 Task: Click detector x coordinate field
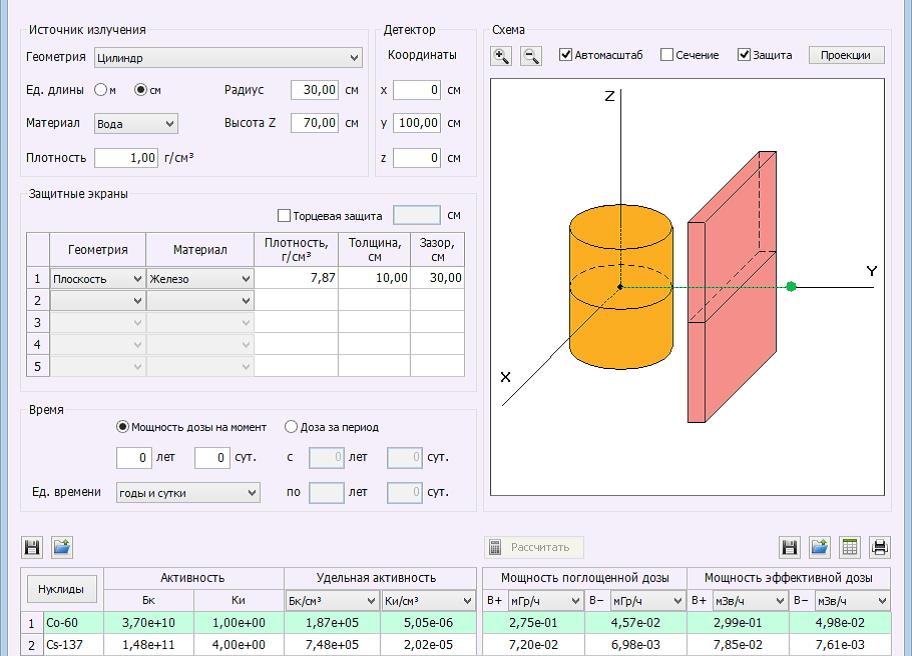417,90
